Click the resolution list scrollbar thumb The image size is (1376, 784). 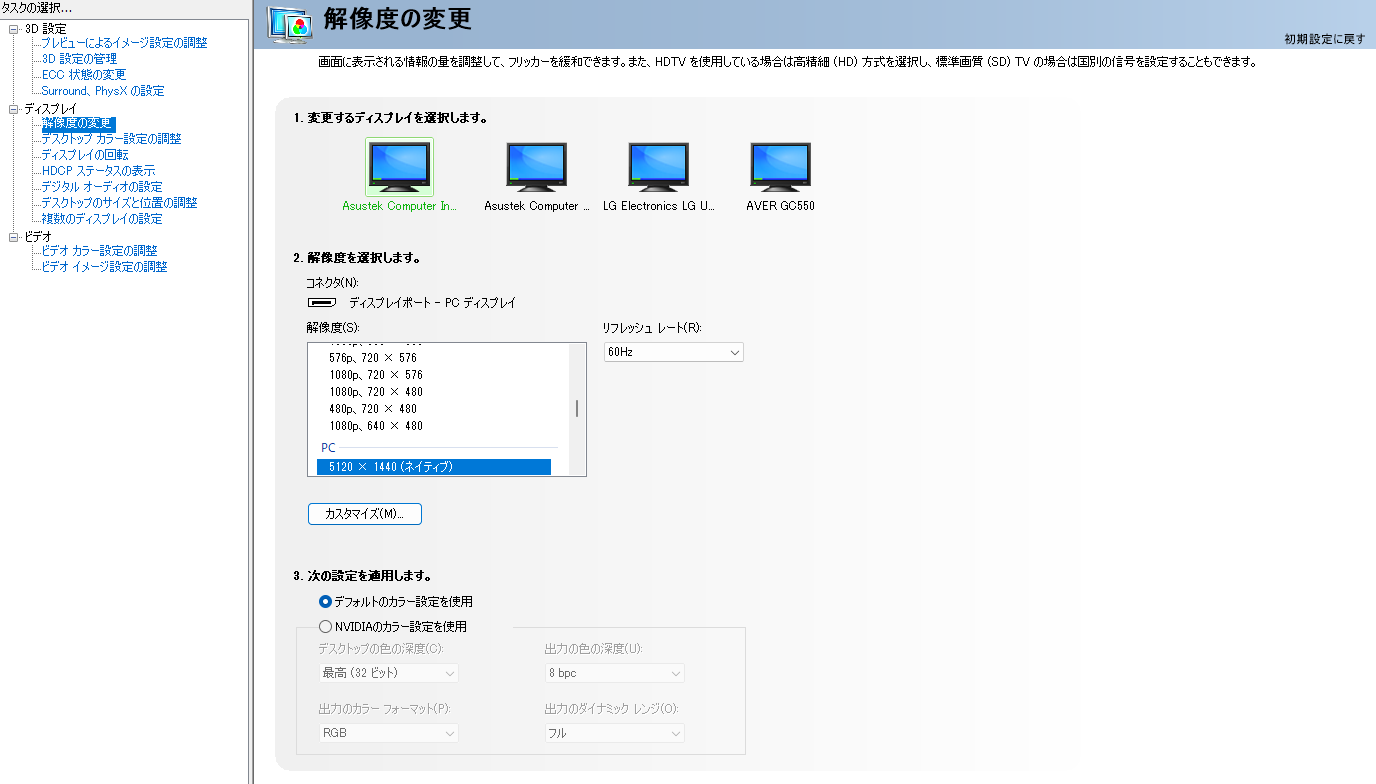coord(577,409)
